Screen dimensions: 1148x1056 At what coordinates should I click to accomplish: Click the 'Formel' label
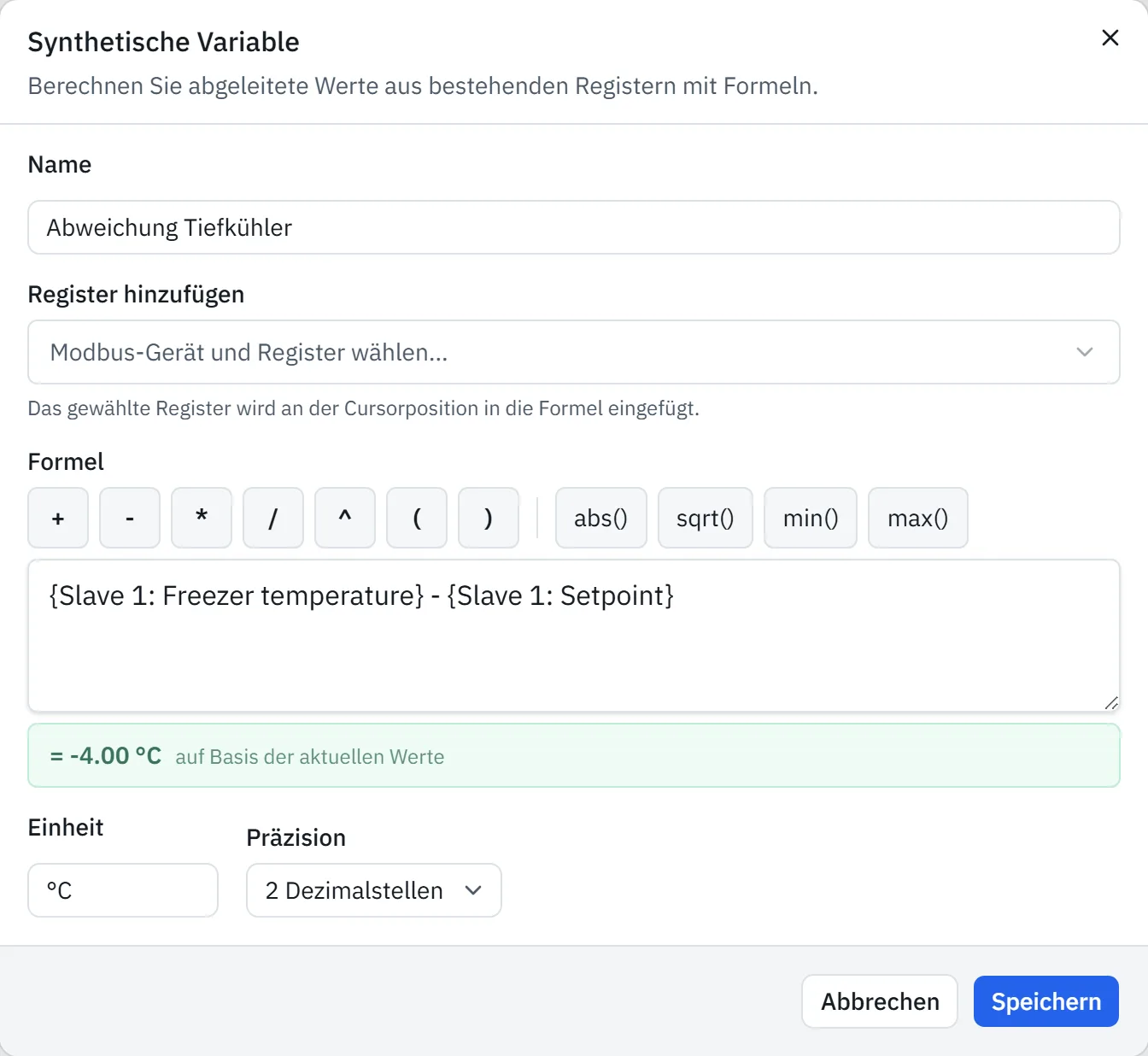pyautogui.click(x=66, y=462)
